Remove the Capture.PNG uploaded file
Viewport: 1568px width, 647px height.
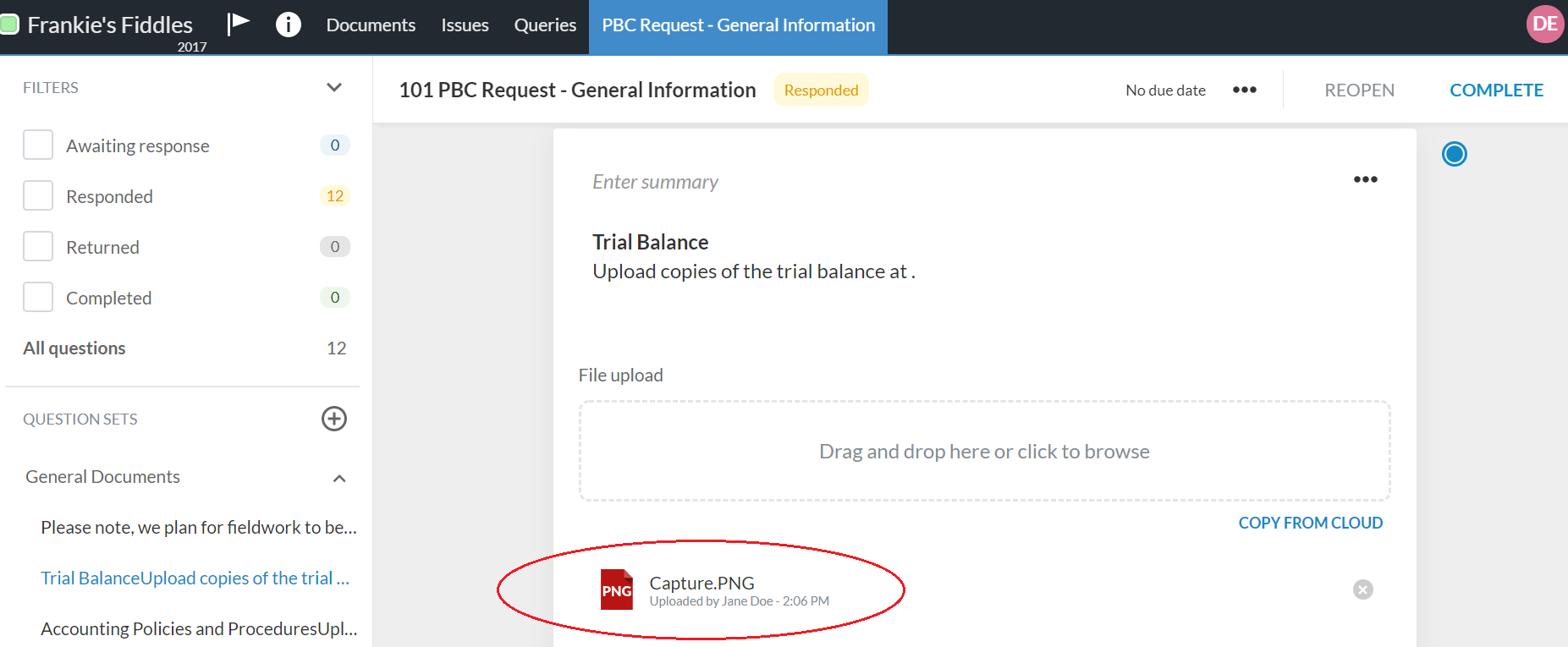[x=1362, y=589]
